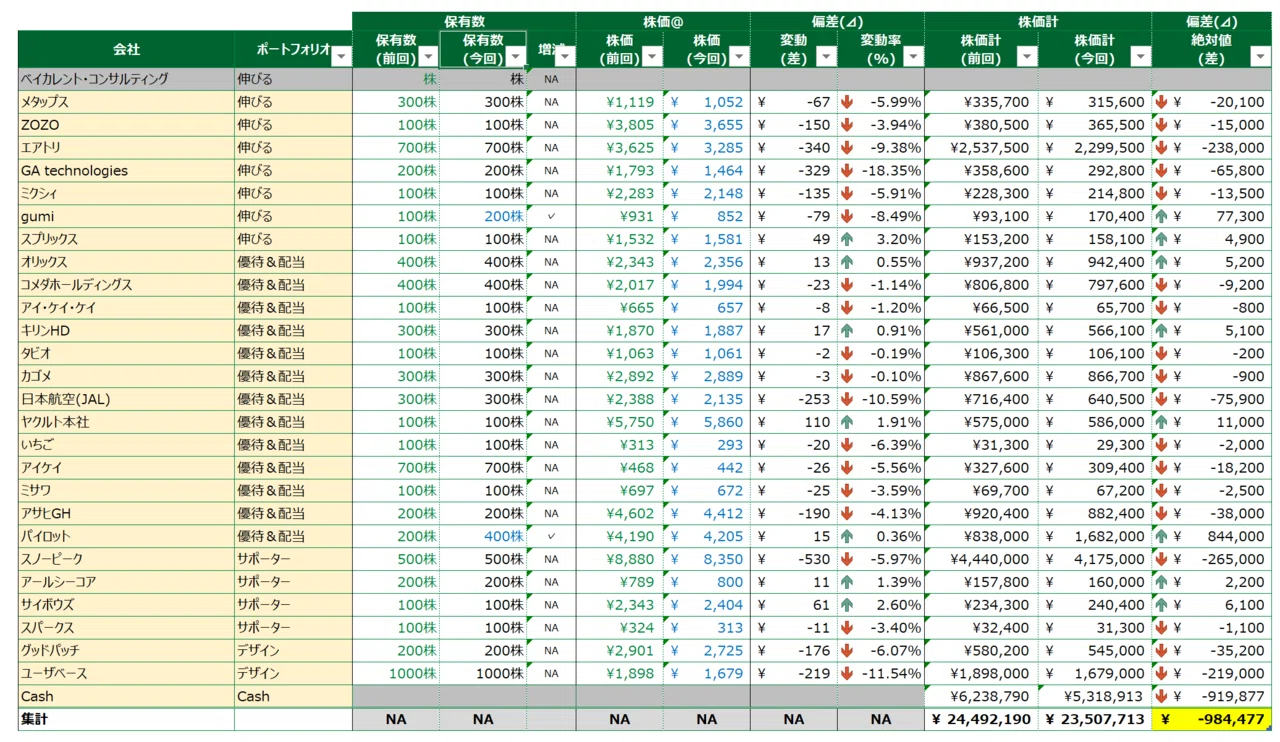The width and height of the screenshot is (1280, 742).
Task: Select the ¥8,880 previous price cell
Action: pyautogui.click(x=620, y=559)
